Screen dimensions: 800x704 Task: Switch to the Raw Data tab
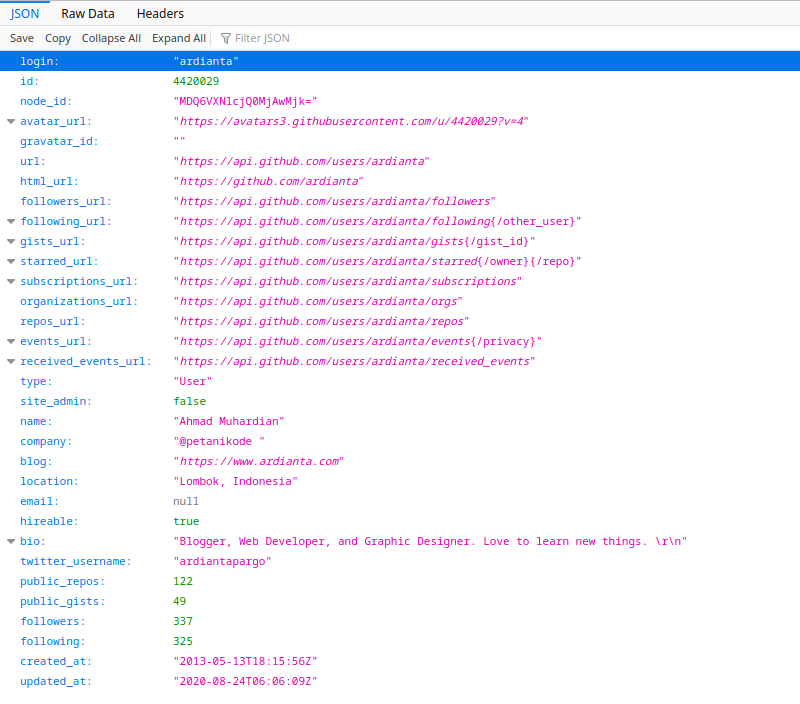pyautogui.click(x=87, y=13)
